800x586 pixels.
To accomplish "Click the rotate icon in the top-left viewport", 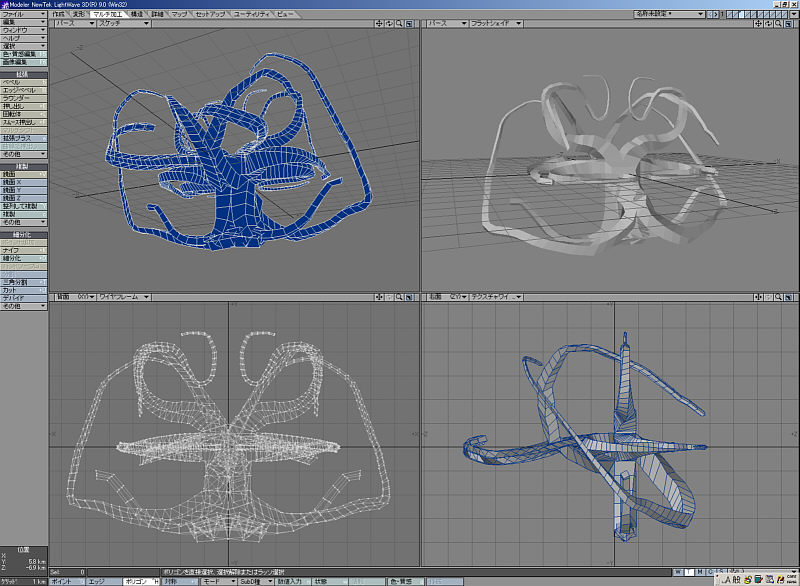I will (x=389, y=23).
